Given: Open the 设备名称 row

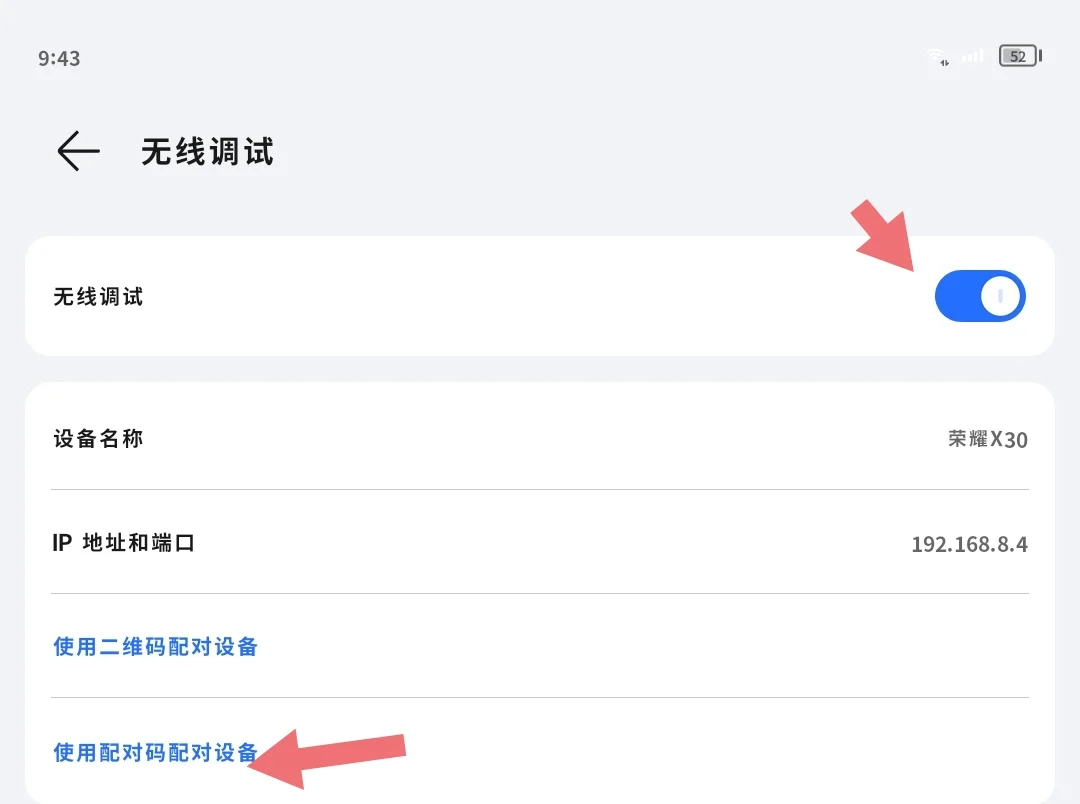Looking at the screenshot, I should tap(98, 439).
